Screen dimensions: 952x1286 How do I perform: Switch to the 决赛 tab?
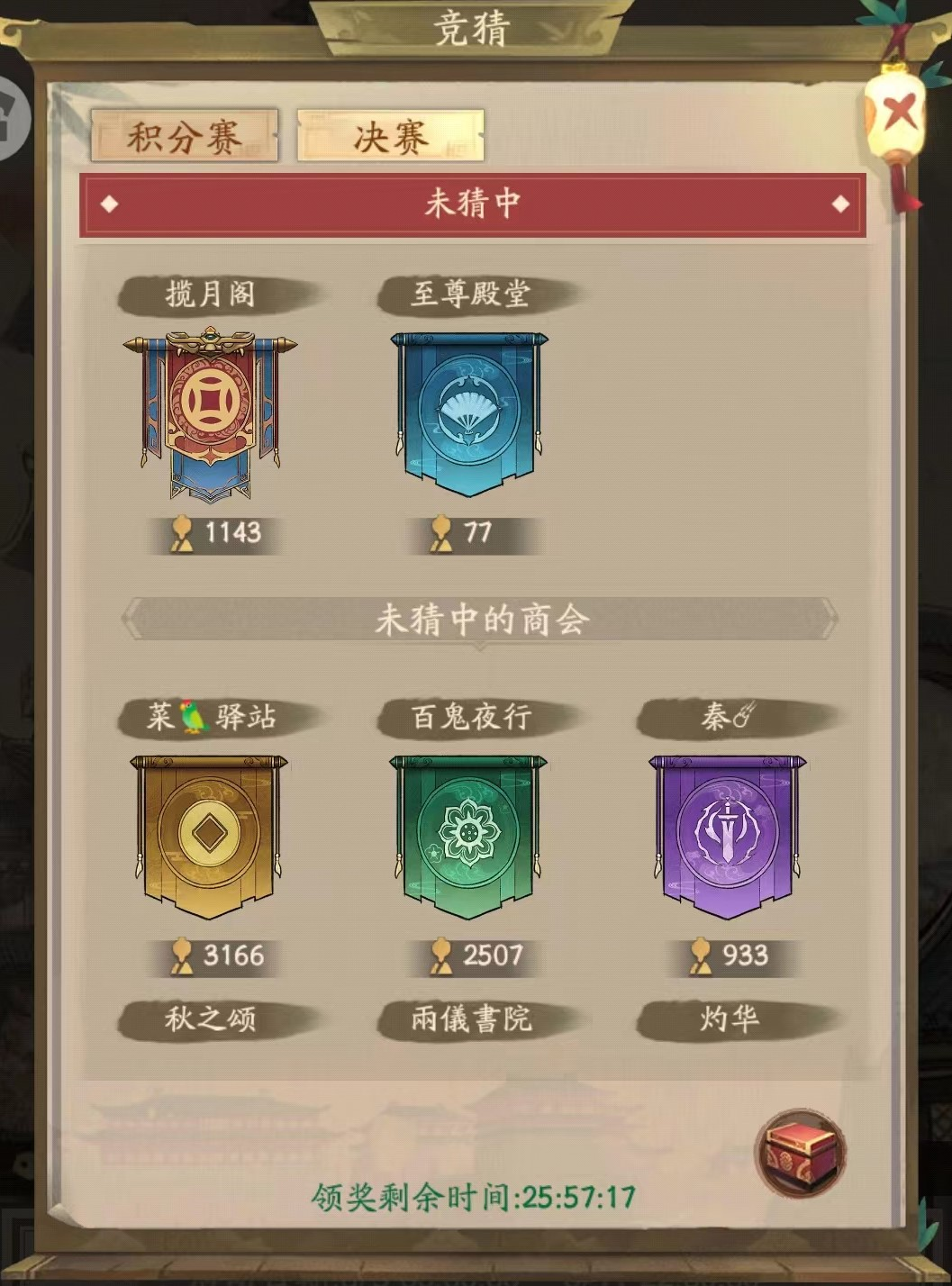(x=390, y=137)
